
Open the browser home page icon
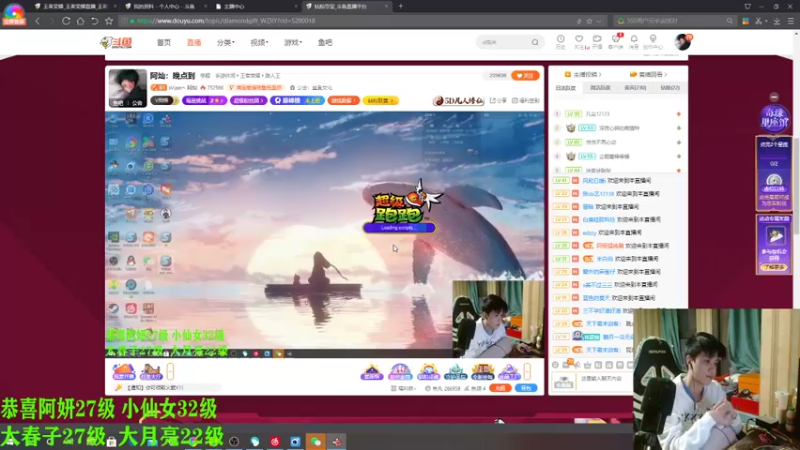[x=80, y=21]
